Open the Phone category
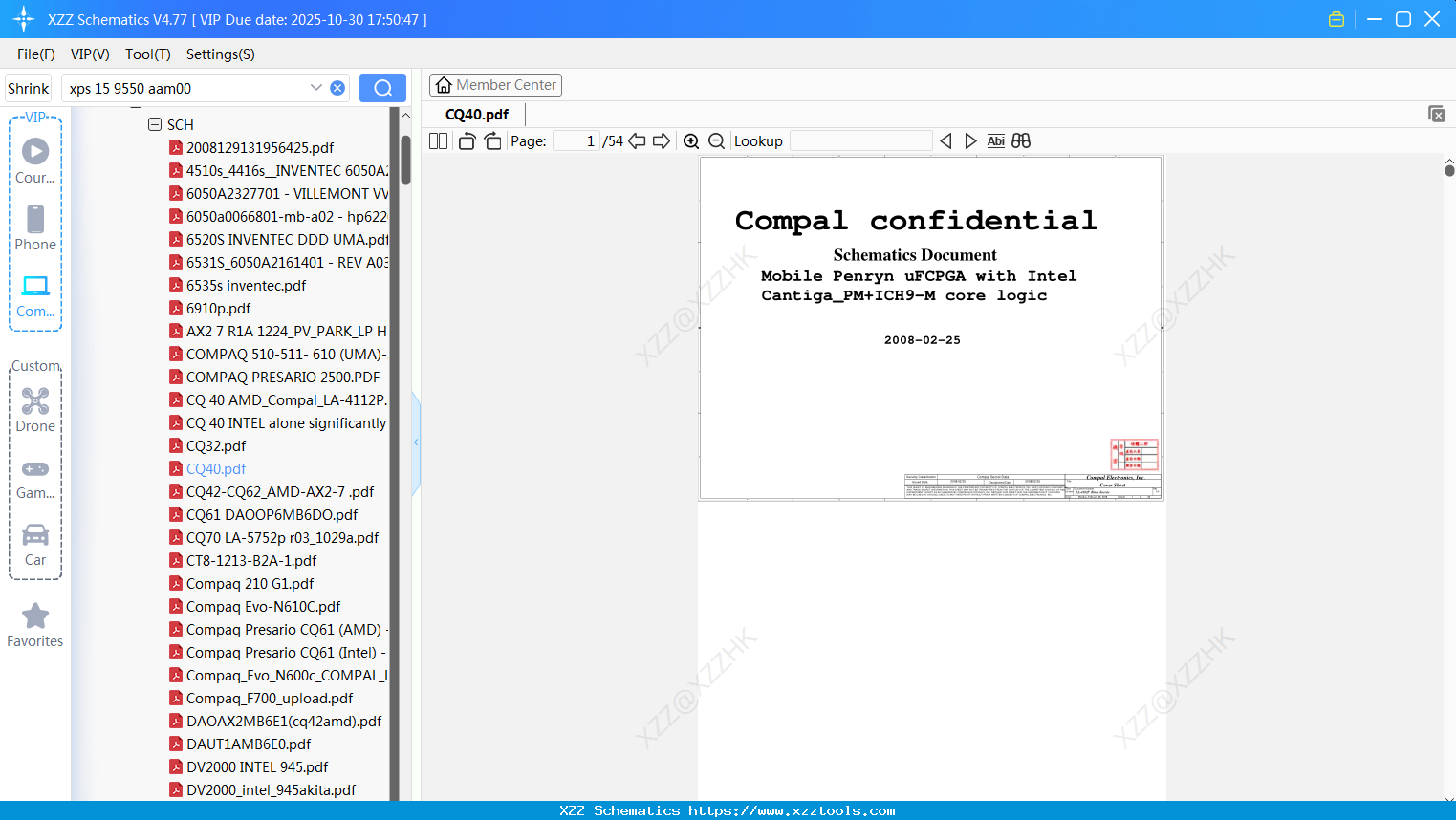This screenshot has width=1456, height=820. 35,227
